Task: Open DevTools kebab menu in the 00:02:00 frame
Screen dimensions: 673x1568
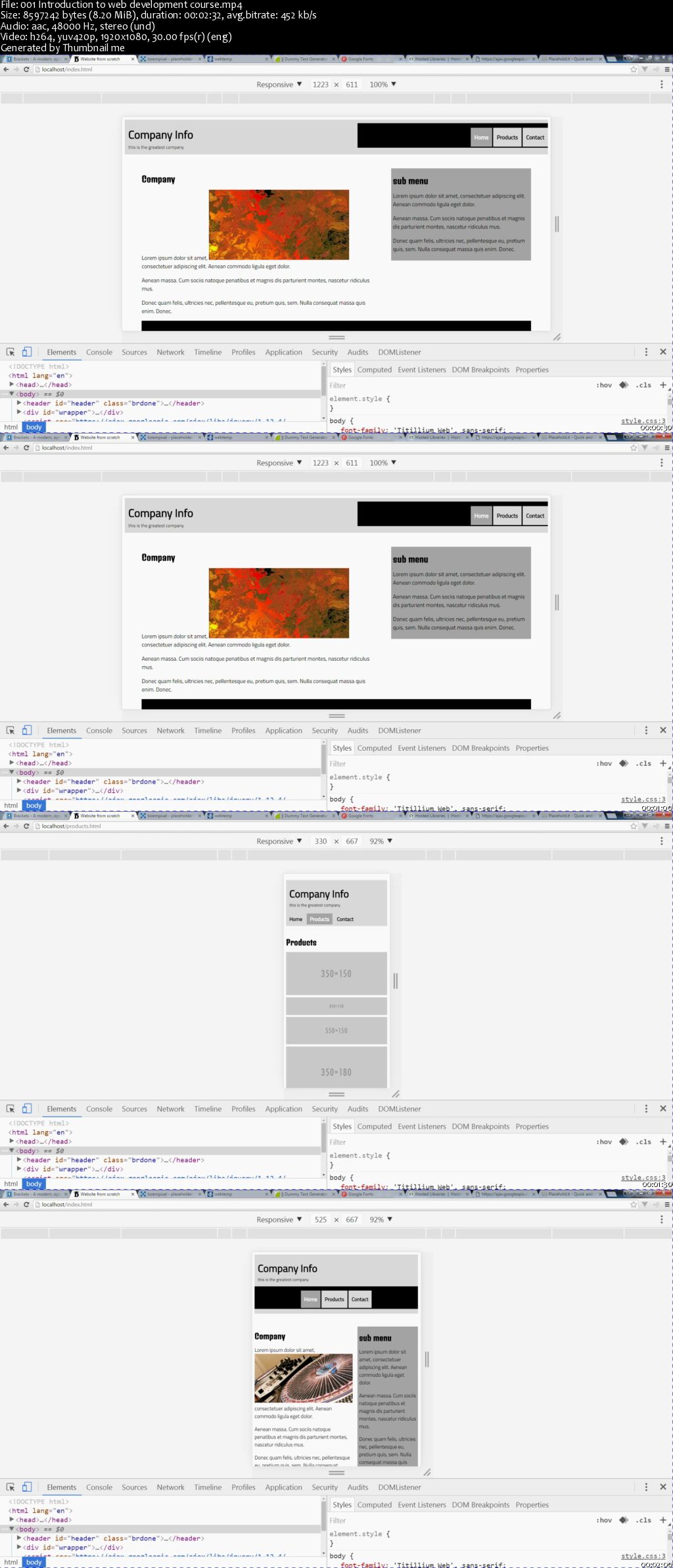Action: [x=646, y=1487]
